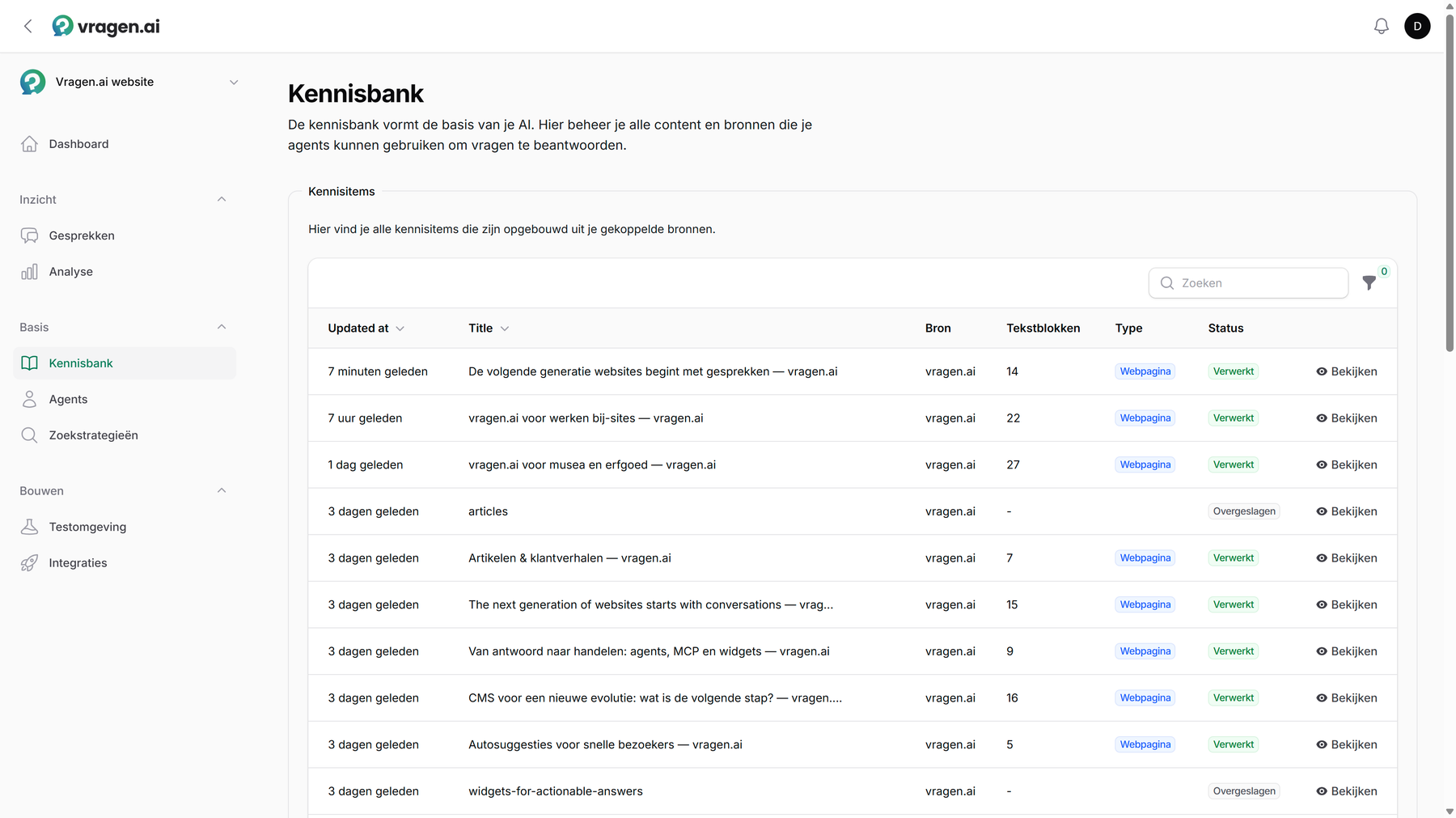Click the 'widgets-for-actionable-answers' title
Viewport: 1456px width, 818px height.
pyautogui.click(x=556, y=791)
